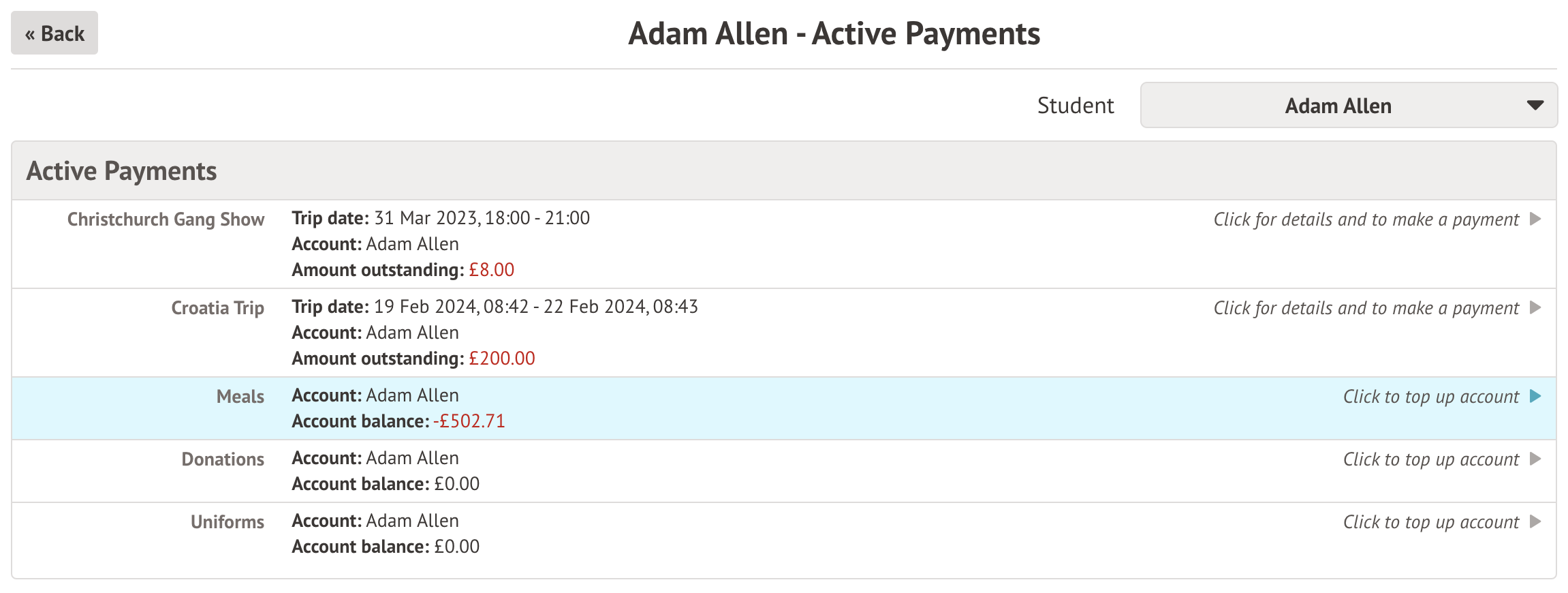Select the Meals row label
Viewport: 1568px width, 593px height.
[240, 397]
